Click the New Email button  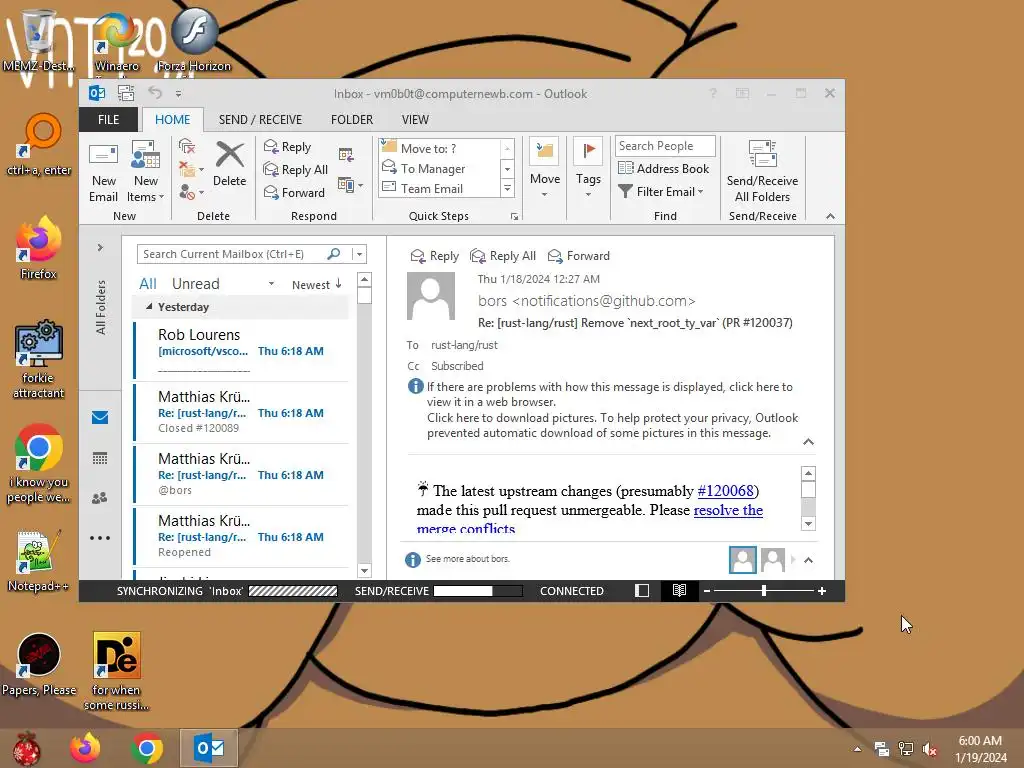pos(103,172)
